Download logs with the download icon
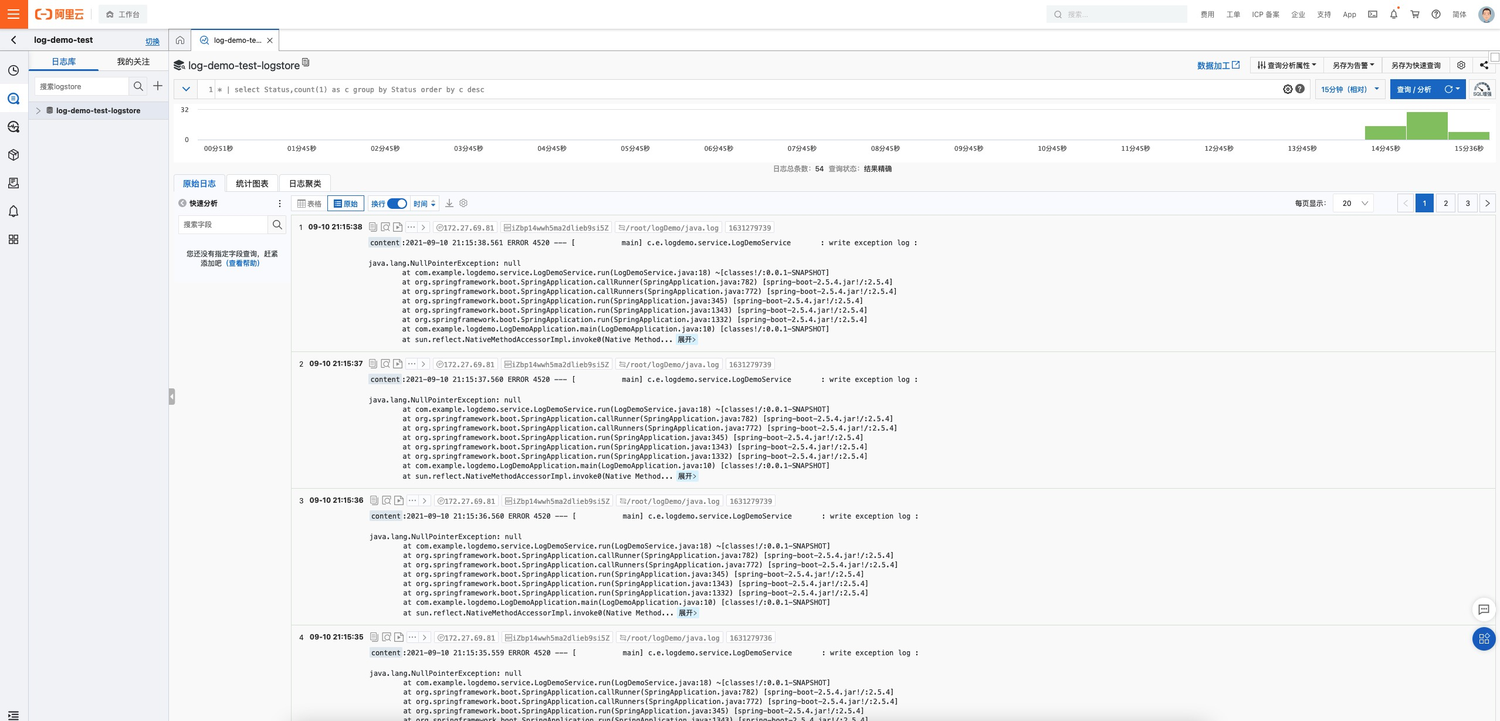Viewport: 1500px width, 721px height. 449,203
